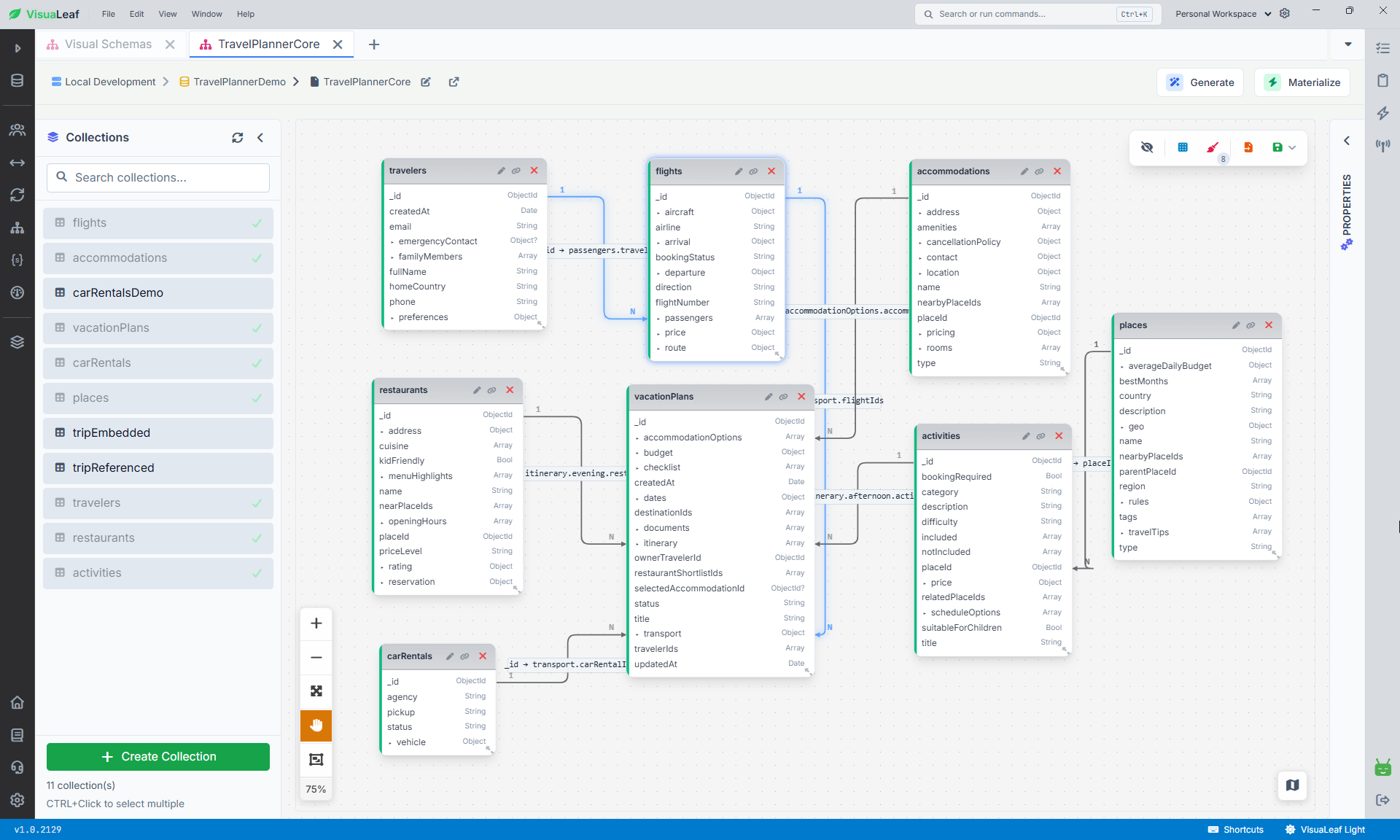This screenshot has width=1400, height=840.
Task: Click the settings gear near workspace
Action: click(1285, 14)
